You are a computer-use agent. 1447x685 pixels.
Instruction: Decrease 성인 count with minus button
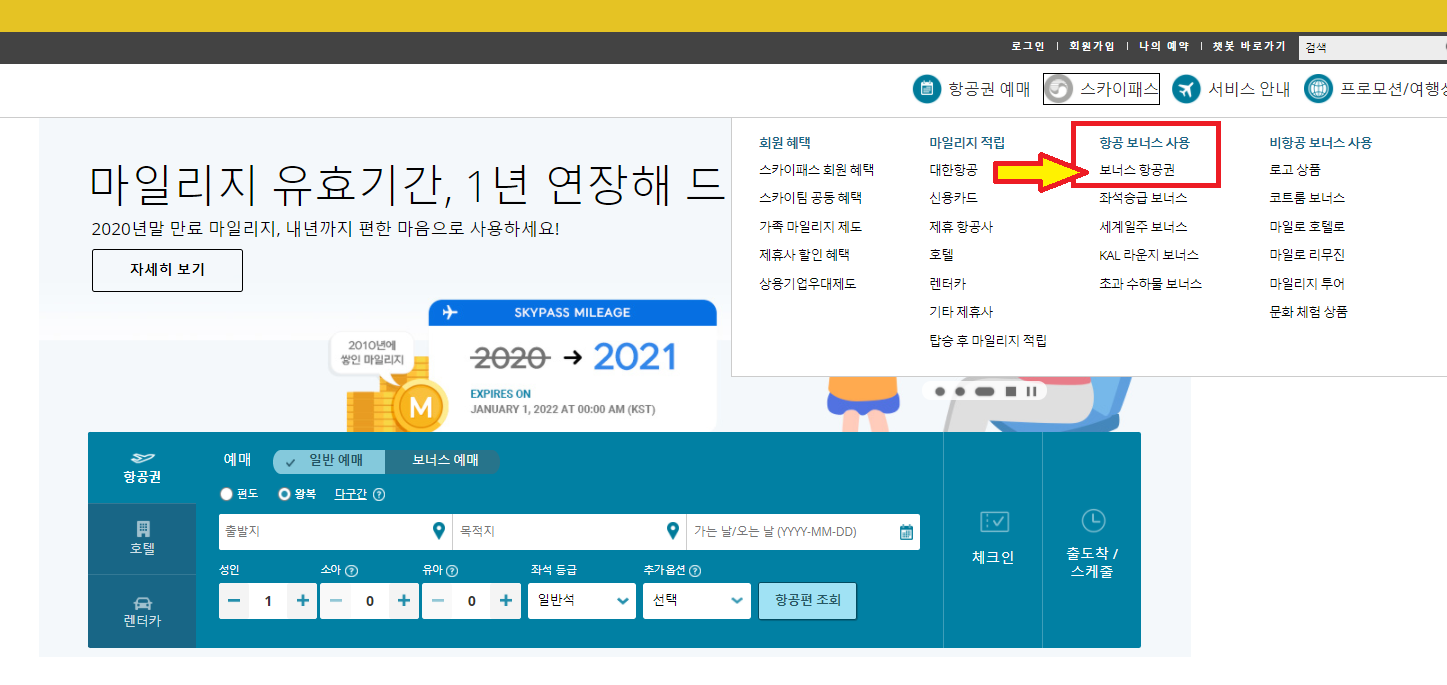(x=235, y=601)
